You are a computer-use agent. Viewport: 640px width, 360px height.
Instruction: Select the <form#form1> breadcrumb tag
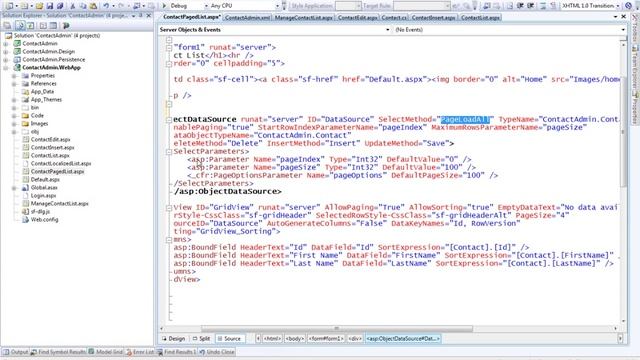click(326, 339)
